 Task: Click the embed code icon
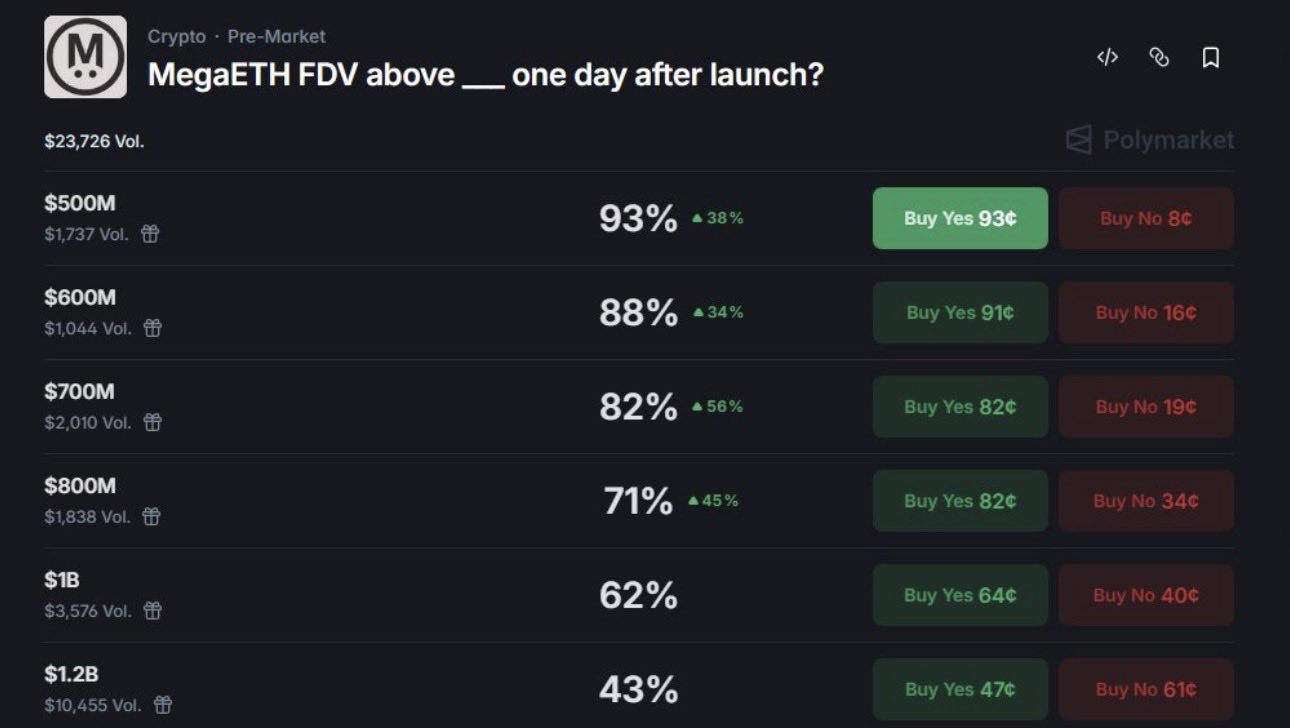1107,58
